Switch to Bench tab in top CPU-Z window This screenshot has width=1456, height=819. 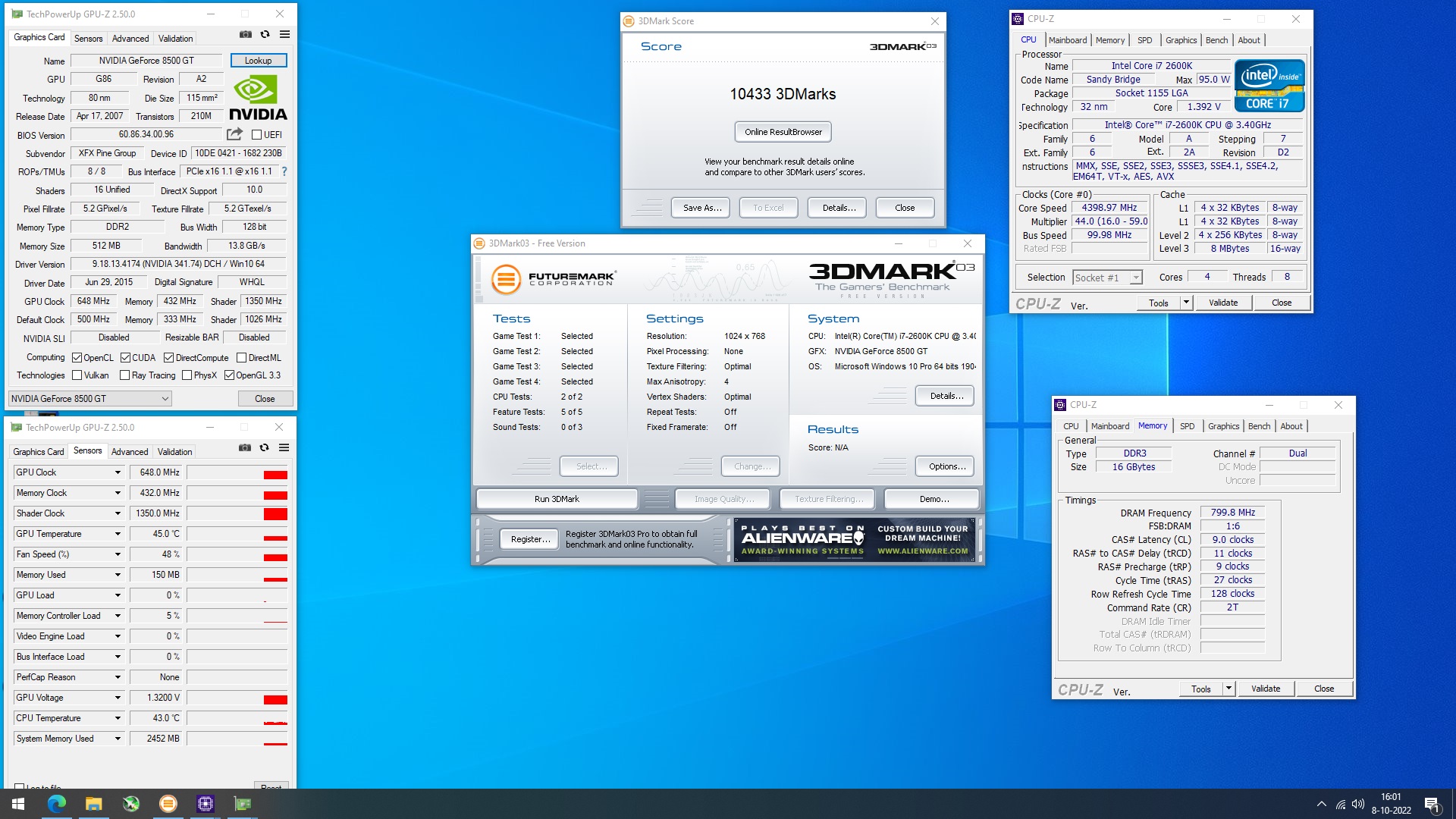(x=1216, y=40)
